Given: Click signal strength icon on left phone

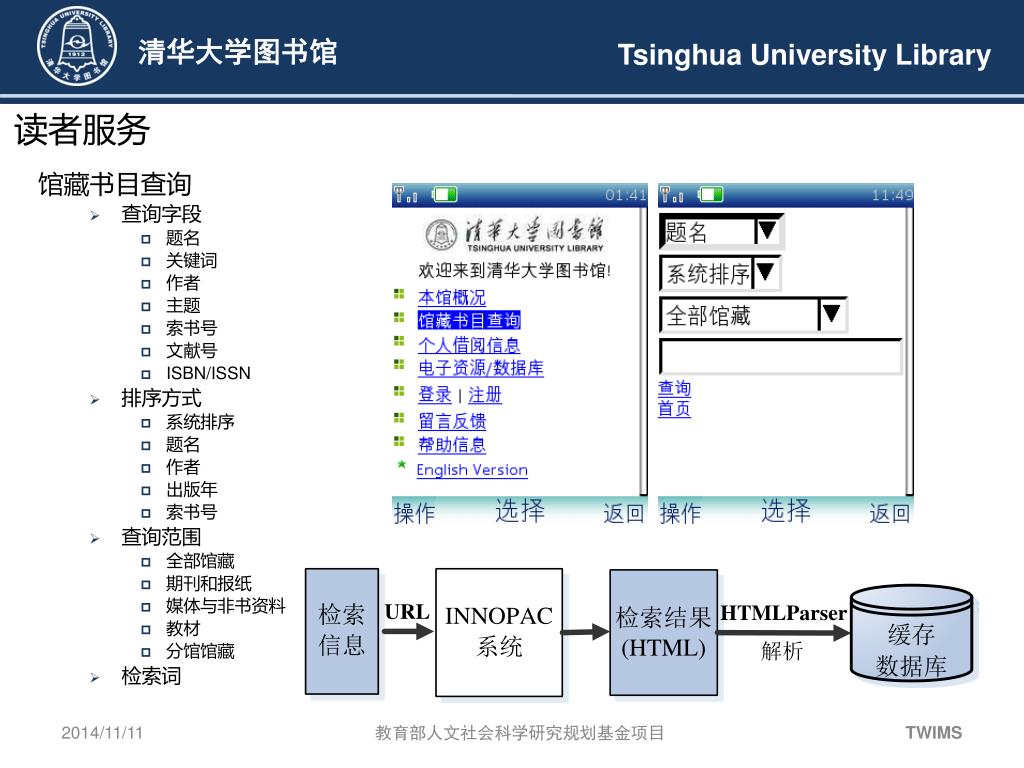Looking at the screenshot, I should [x=406, y=195].
